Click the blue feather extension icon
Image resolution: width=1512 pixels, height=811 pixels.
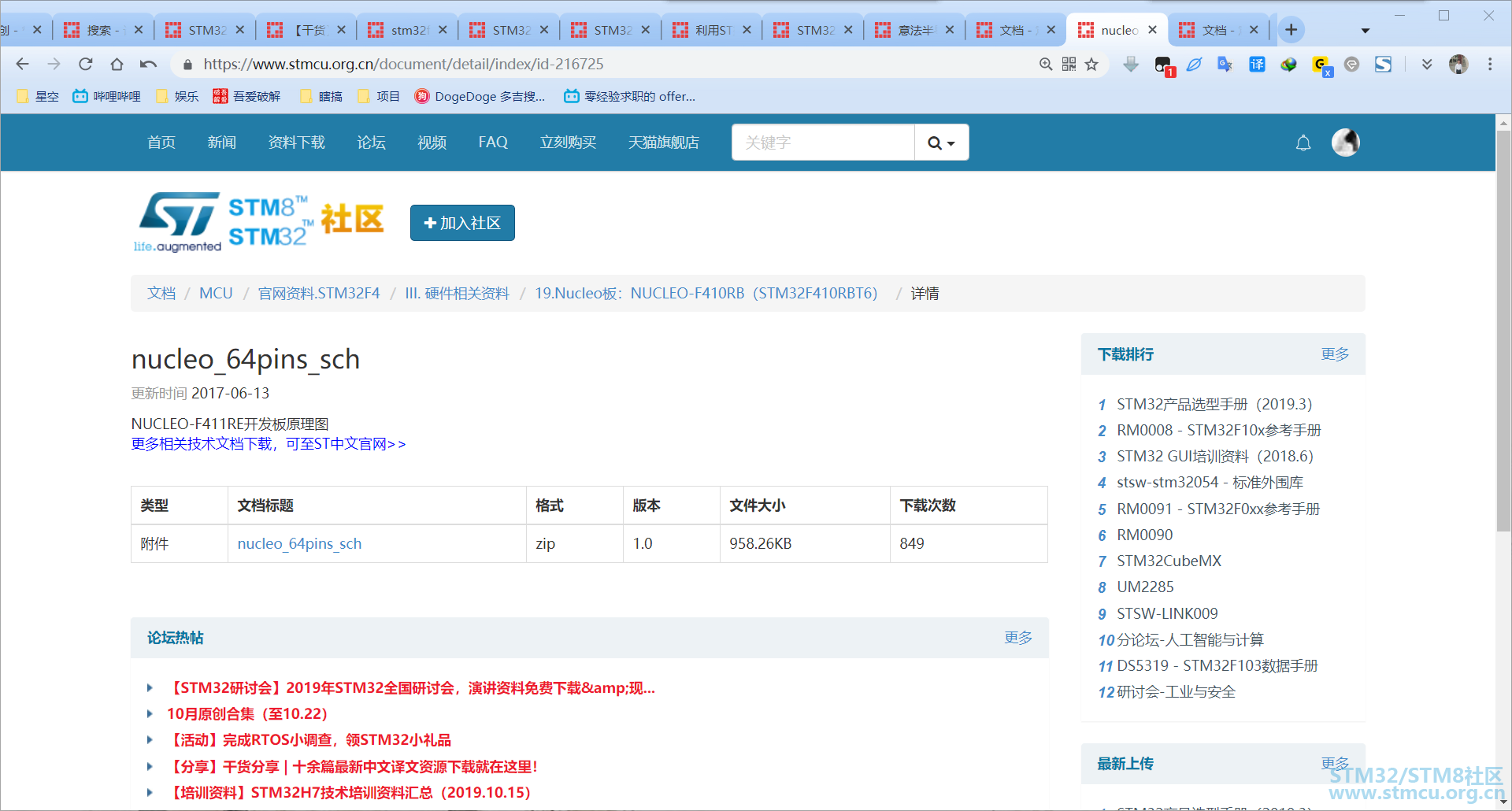[1195, 64]
